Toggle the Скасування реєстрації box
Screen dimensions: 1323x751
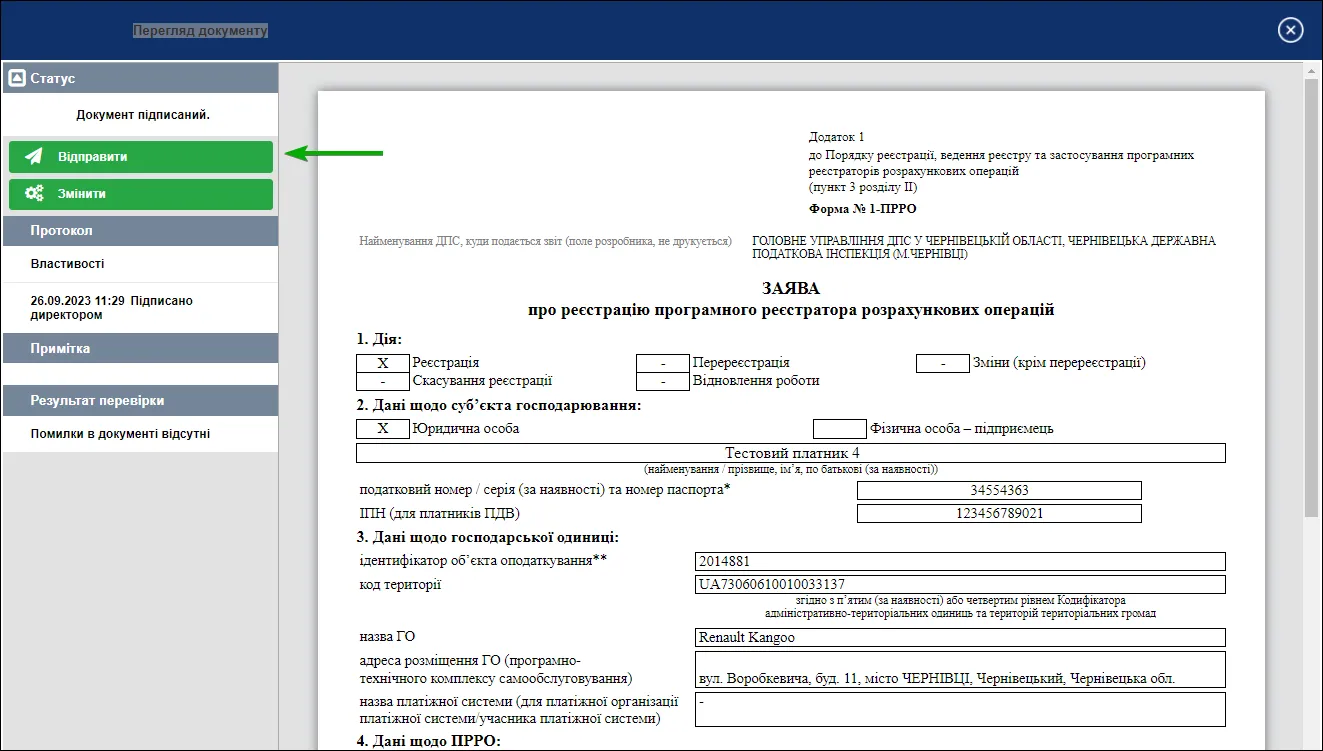(x=382, y=381)
